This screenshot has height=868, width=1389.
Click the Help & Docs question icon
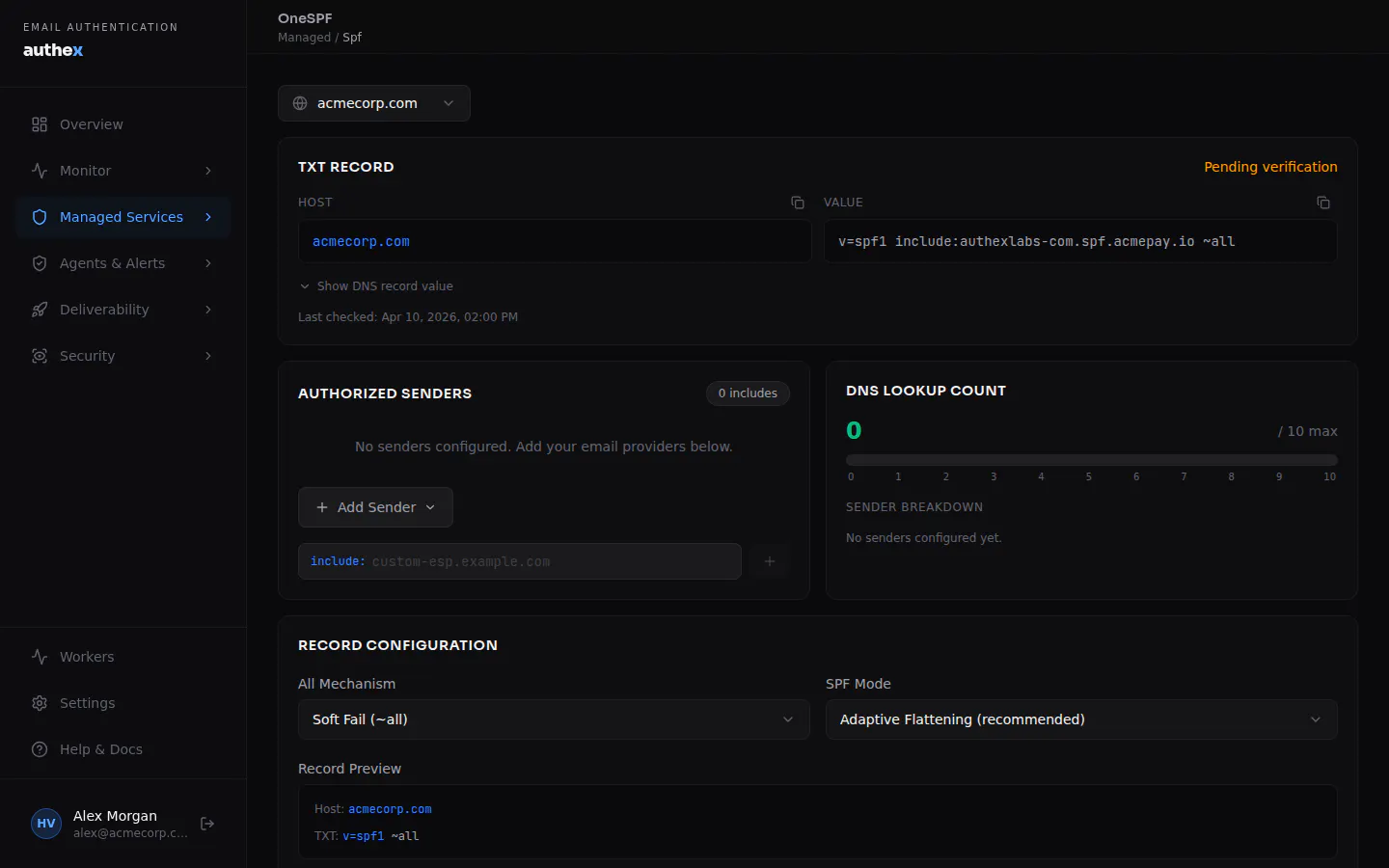click(x=40, y=749)
